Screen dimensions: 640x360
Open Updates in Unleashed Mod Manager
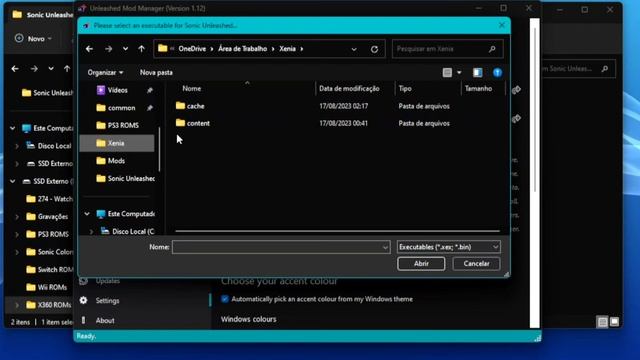click(107, 281)
